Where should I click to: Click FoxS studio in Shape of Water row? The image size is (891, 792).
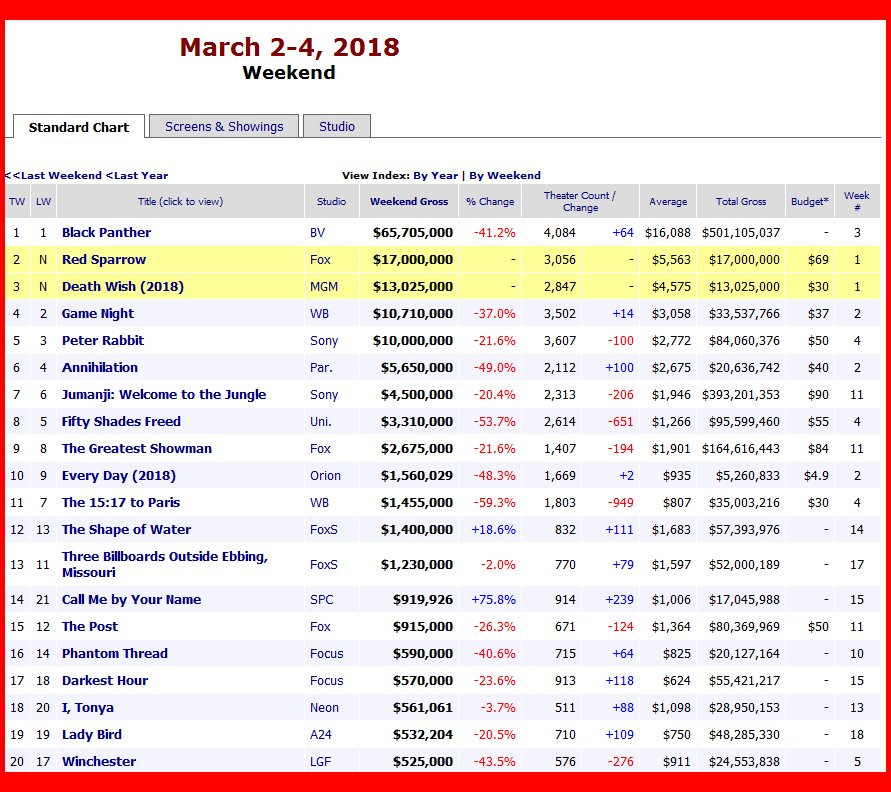324,530
